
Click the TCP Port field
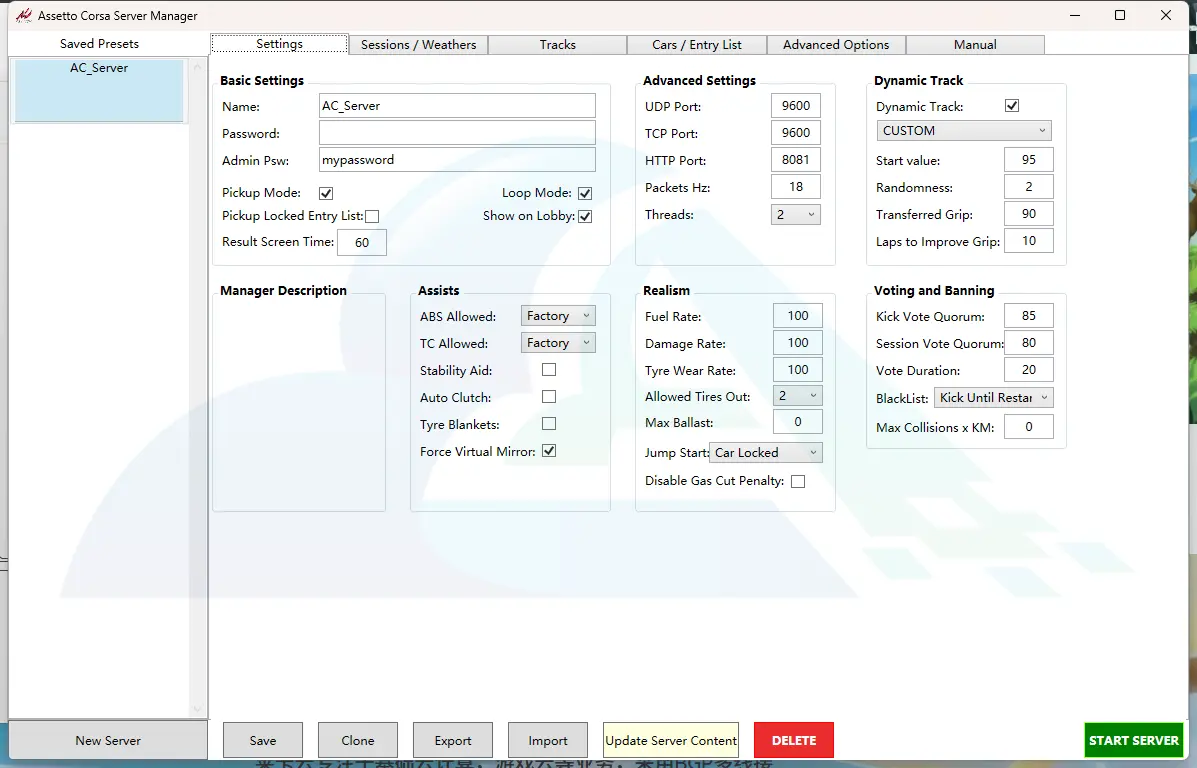795,133
